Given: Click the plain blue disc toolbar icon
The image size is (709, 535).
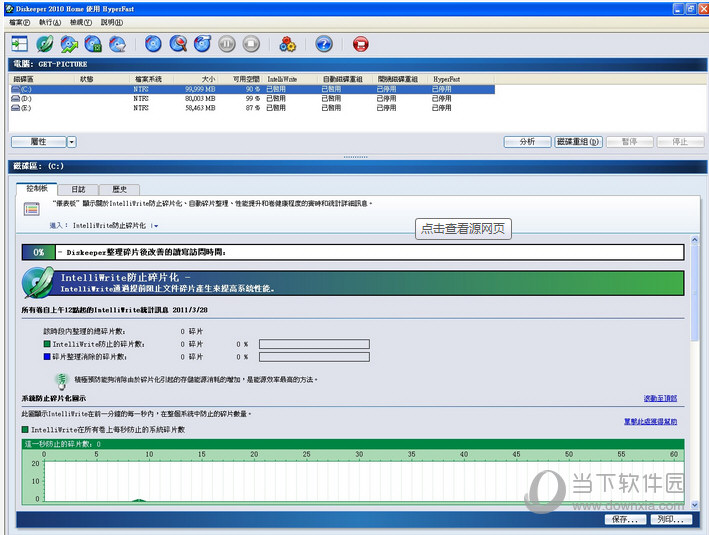Looking at the screenshot, I should click(x=153, y=44).
